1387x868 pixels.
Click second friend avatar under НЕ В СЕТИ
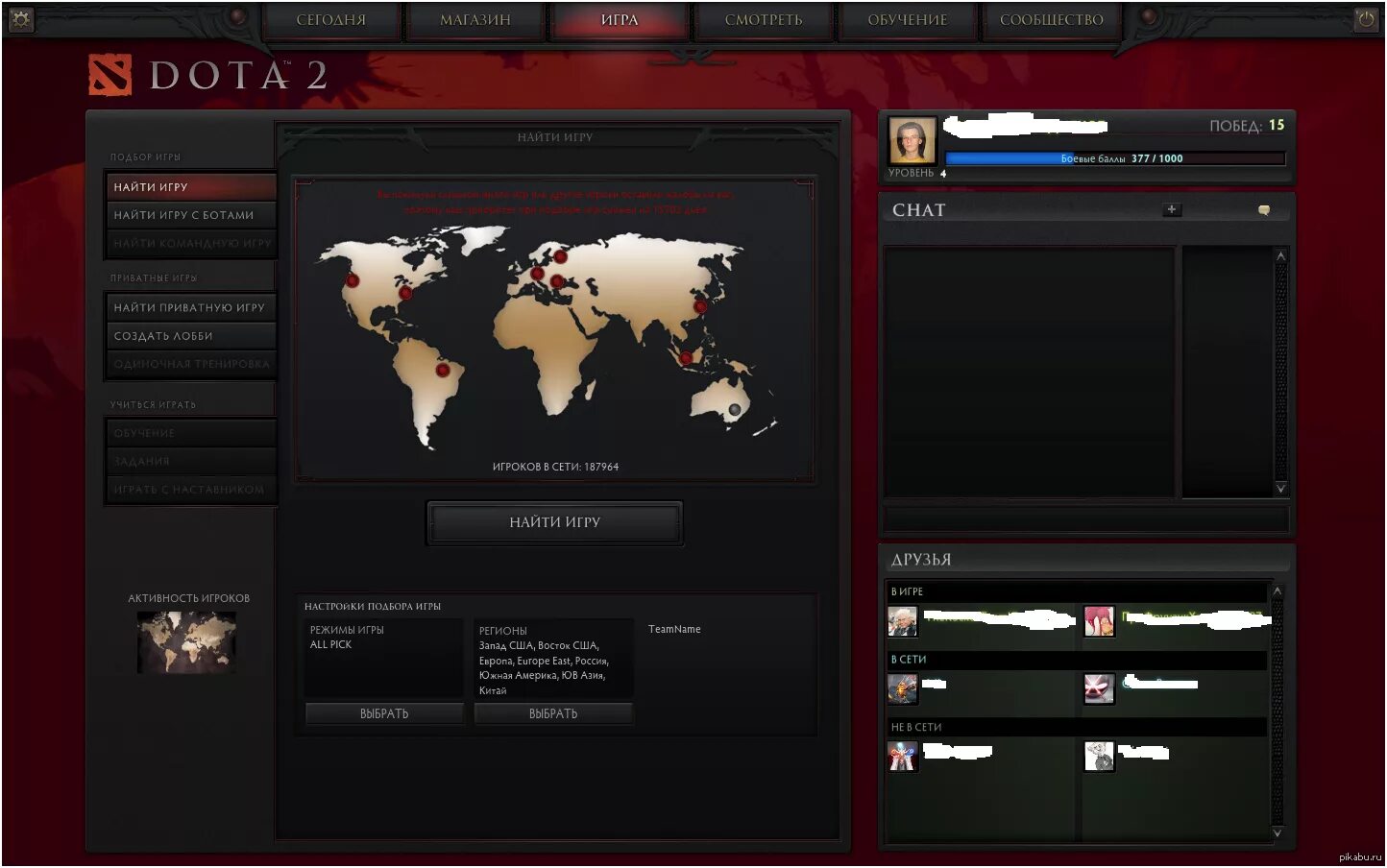pos(1099,757)
